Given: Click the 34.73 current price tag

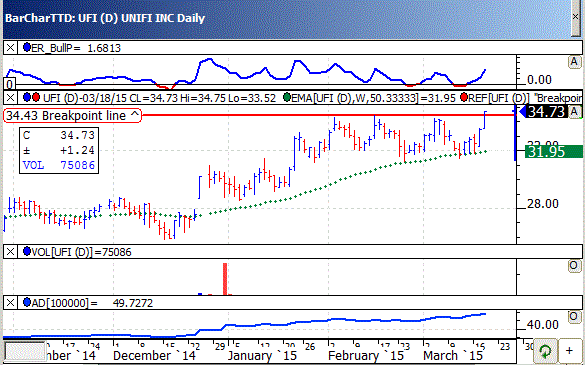Looking at the screenshot, I should [547, 112].
